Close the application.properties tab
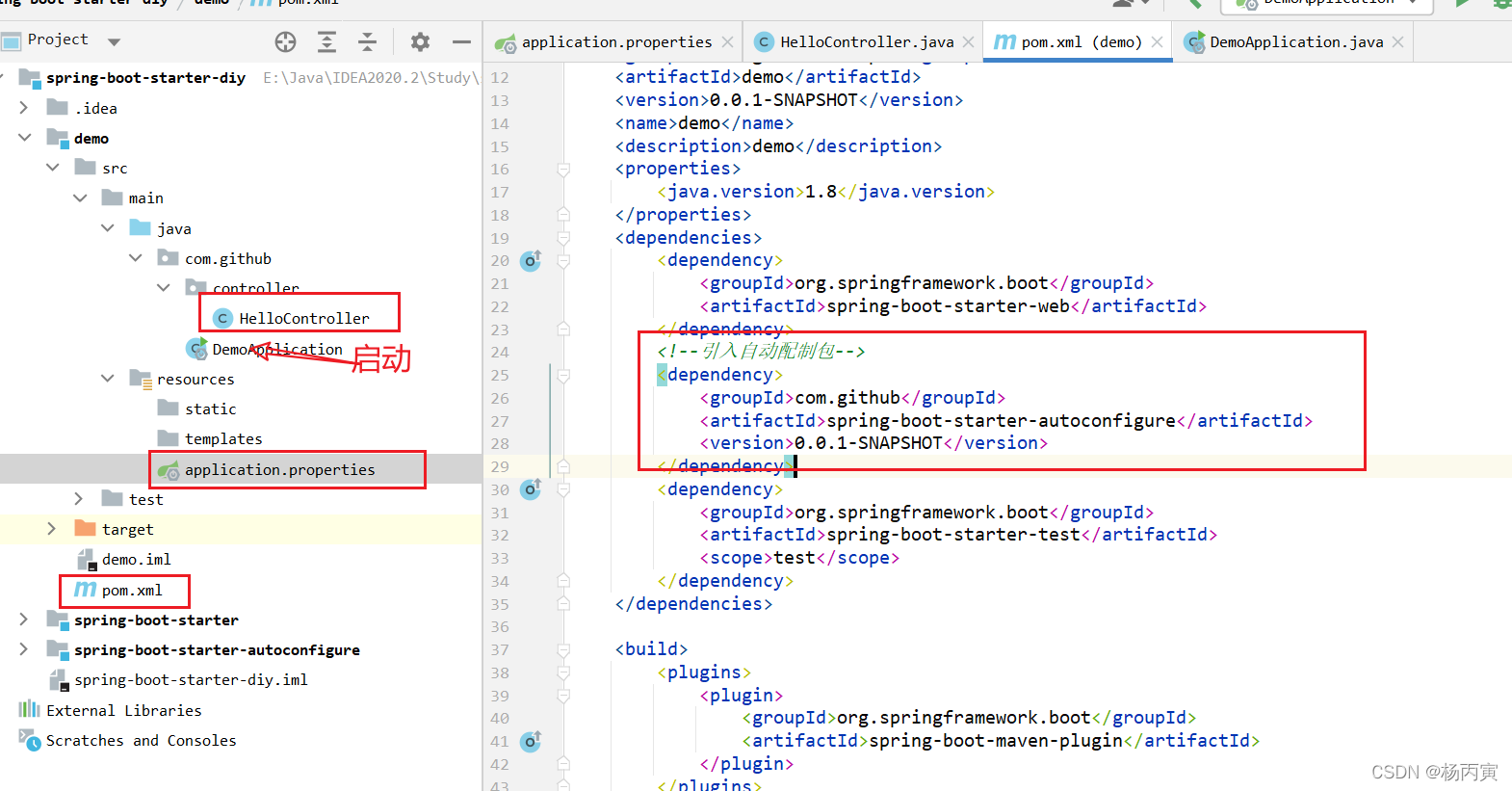Image resolution: width=1512 pixels, height=791 pixels. (728, 41)
